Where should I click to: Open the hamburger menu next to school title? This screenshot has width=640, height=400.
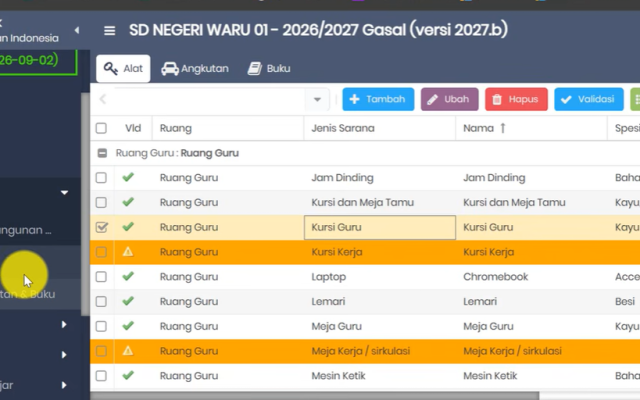pos(109,31)
